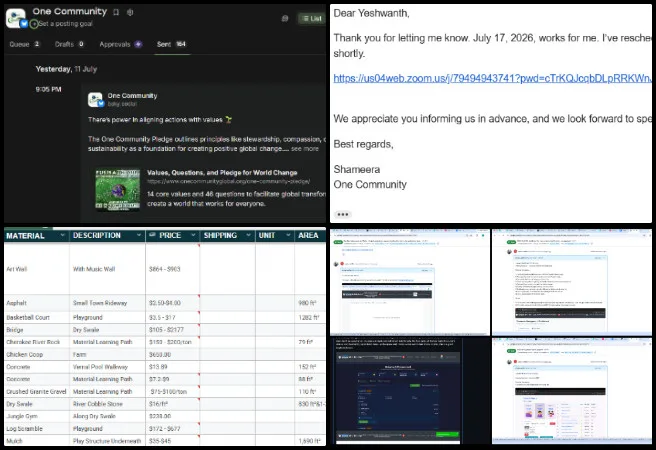Click the bookmark icon beside One Community title
The image size is (656, 450).
pyautogui.click(x=116, y=12)
